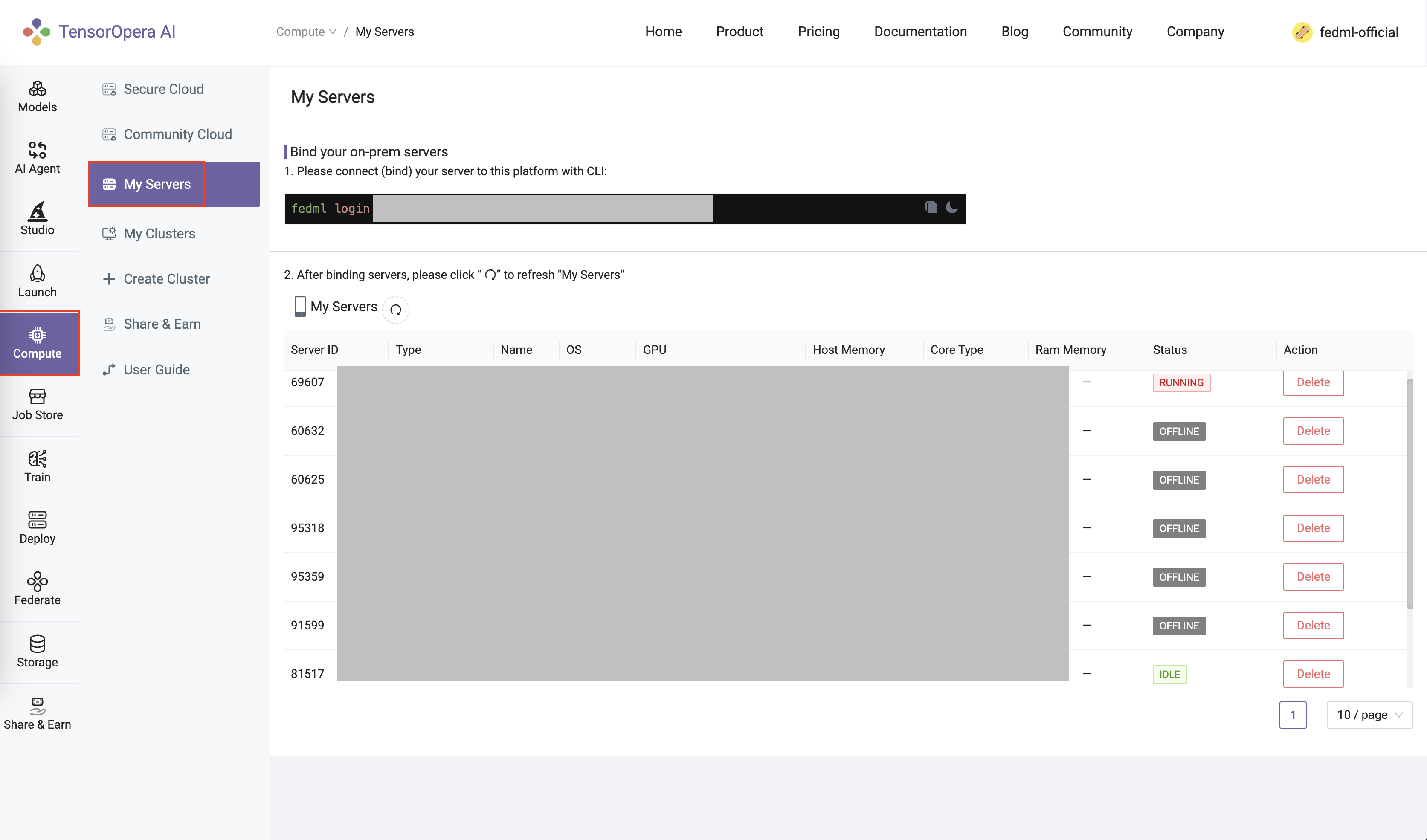1427x840 pixels.
Task: Delete server 69607
Action: coord(1313,382)
